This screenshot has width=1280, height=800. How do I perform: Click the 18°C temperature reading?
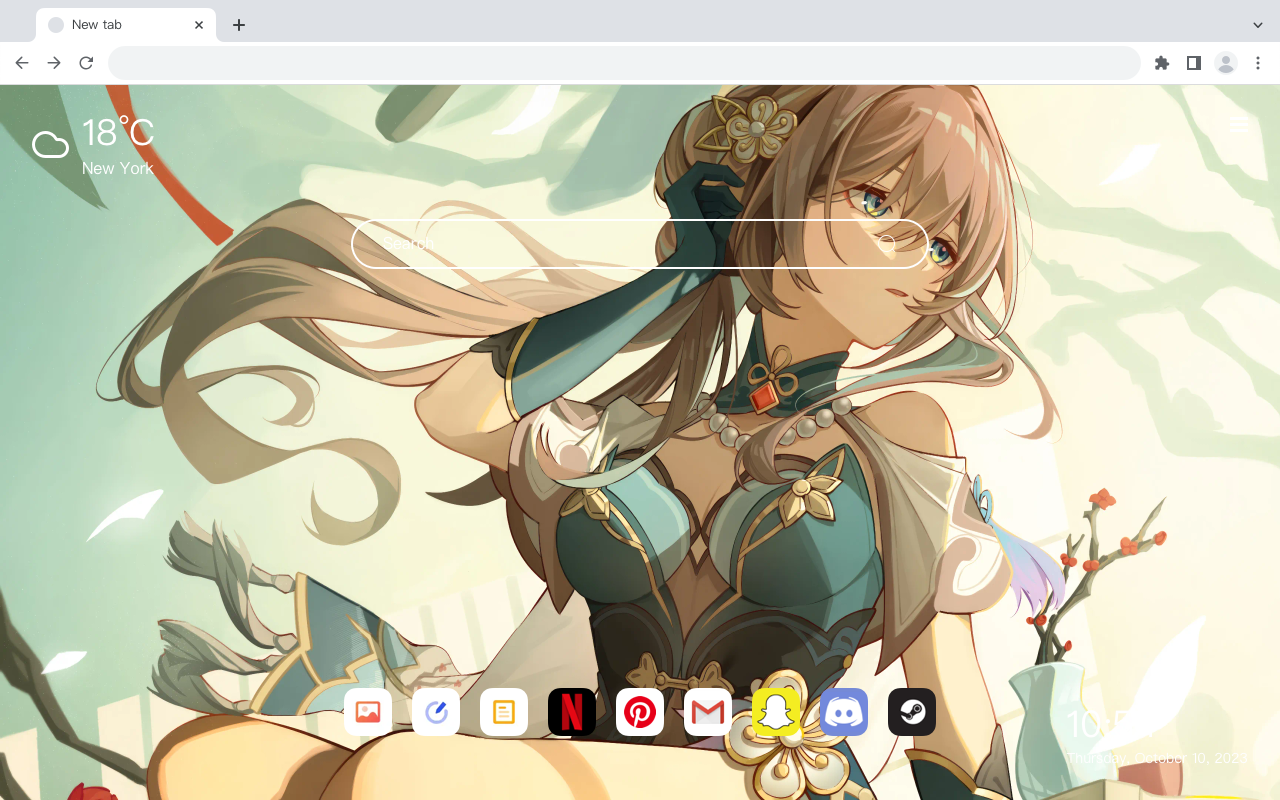pyautogui.click(x=118, y=133)
